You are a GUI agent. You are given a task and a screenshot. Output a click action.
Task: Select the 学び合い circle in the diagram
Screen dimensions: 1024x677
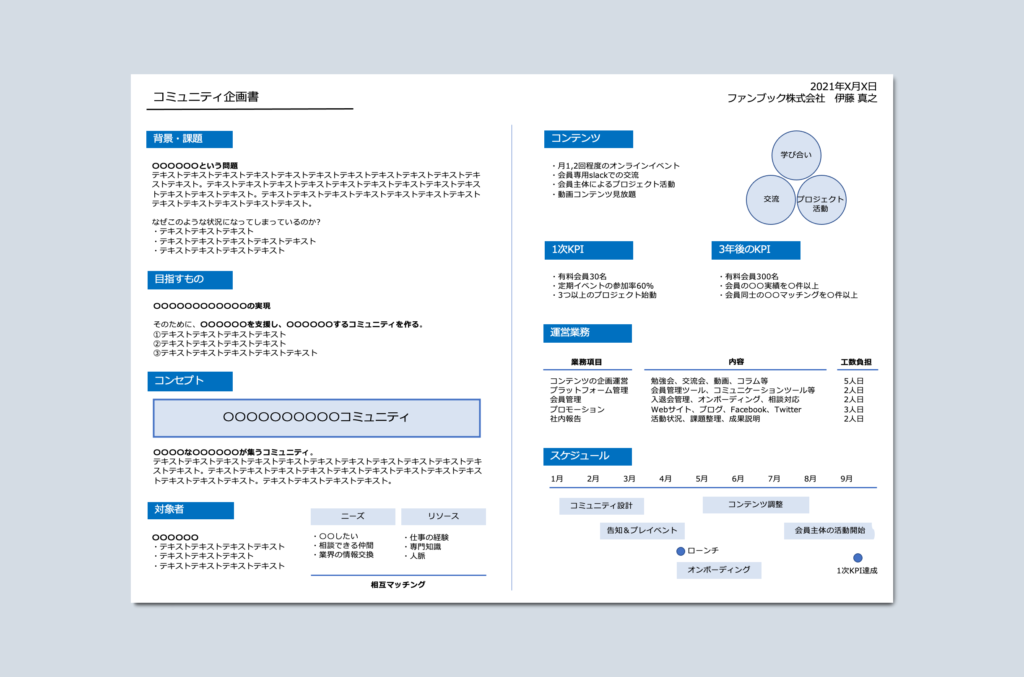tap(795, 156)
